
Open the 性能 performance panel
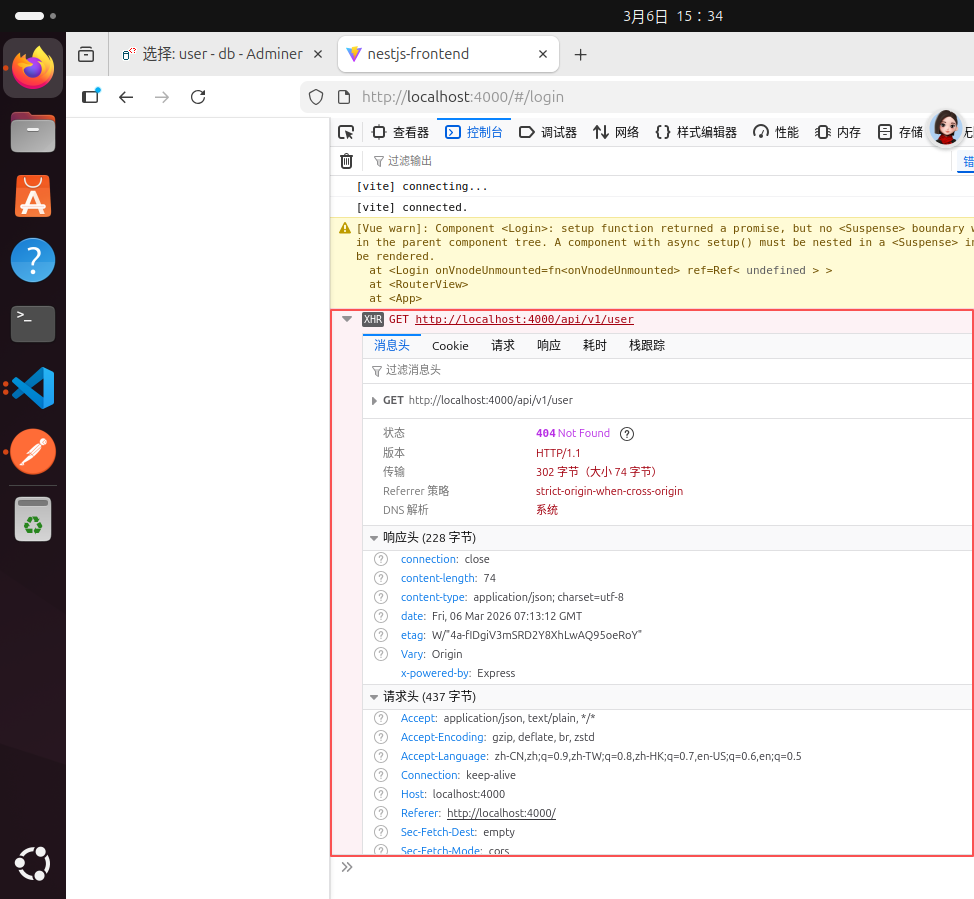(776, 132)
